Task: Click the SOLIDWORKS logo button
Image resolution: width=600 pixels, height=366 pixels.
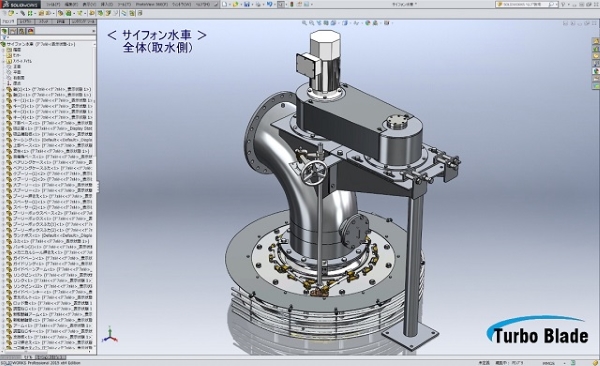Action: tap(20, 5)
